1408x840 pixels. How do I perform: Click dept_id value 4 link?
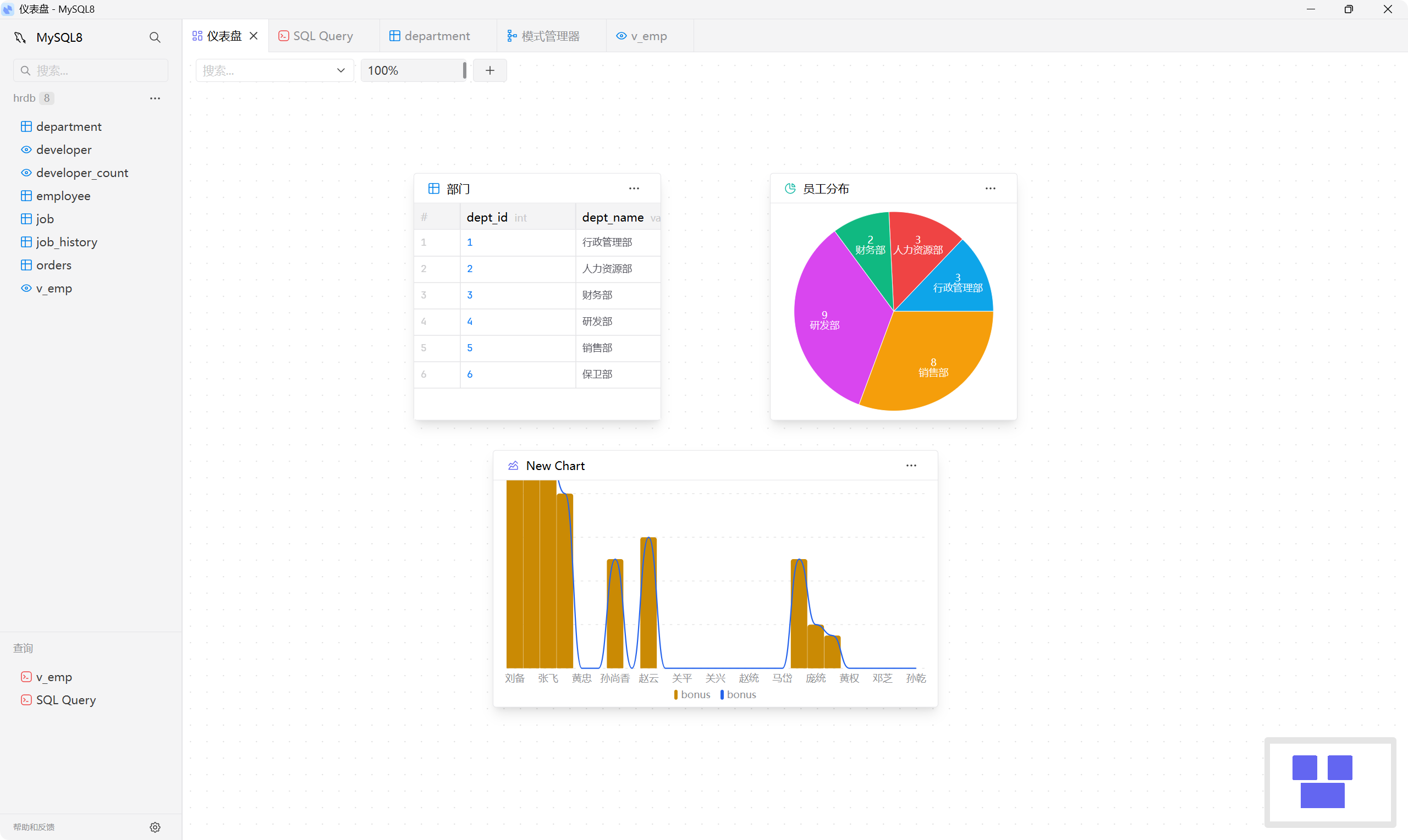click(x=469, y=321)
